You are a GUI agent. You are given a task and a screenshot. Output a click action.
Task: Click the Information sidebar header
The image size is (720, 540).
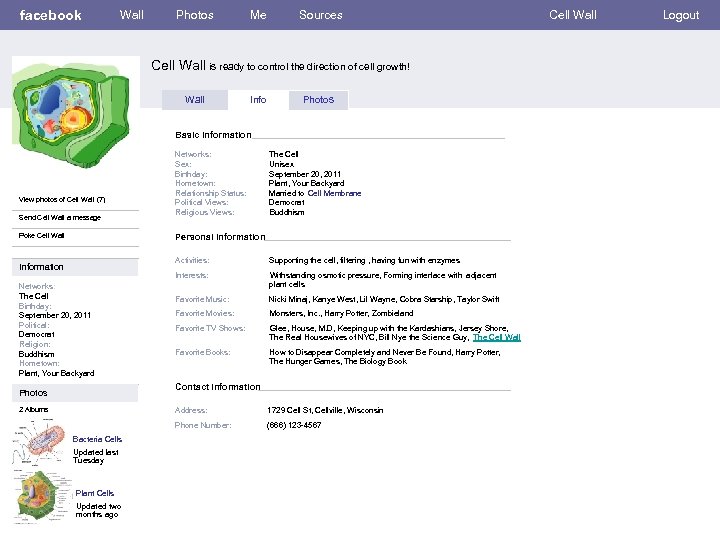[x=75, y=267]
